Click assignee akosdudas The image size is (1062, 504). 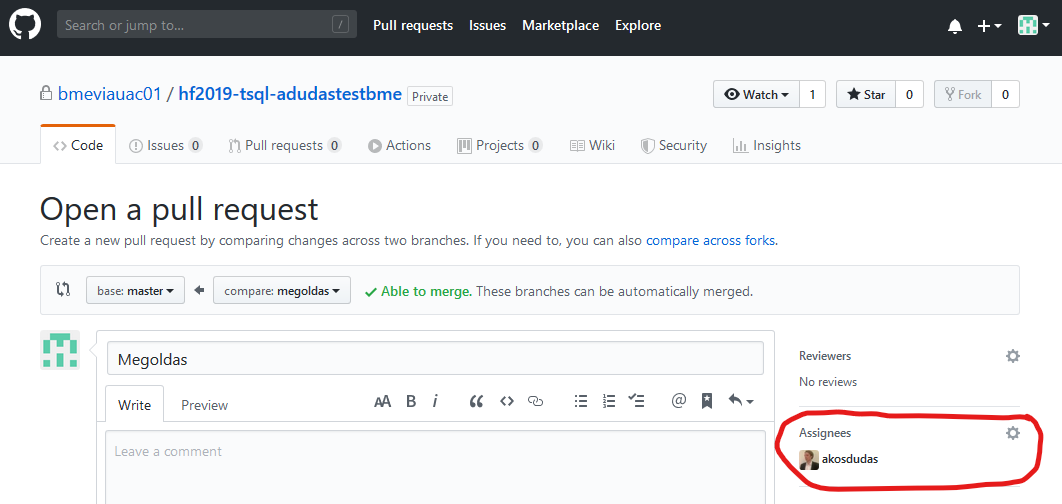pyautogui.click(x=849, y=459)
